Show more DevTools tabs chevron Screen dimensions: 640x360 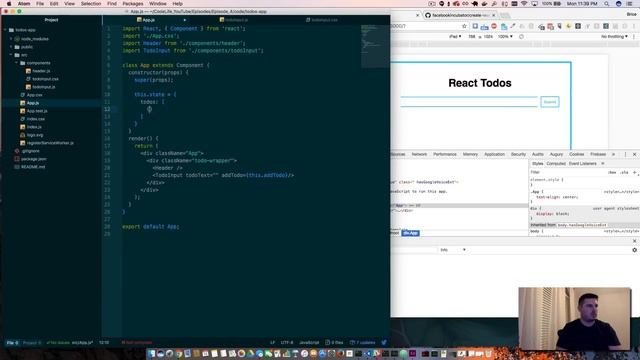tap(613, 154)
